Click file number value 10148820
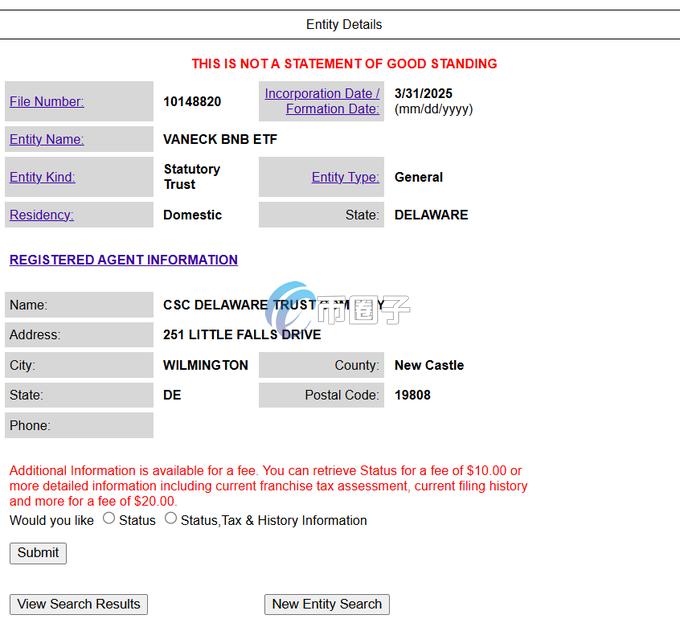 tap(192, 102)
